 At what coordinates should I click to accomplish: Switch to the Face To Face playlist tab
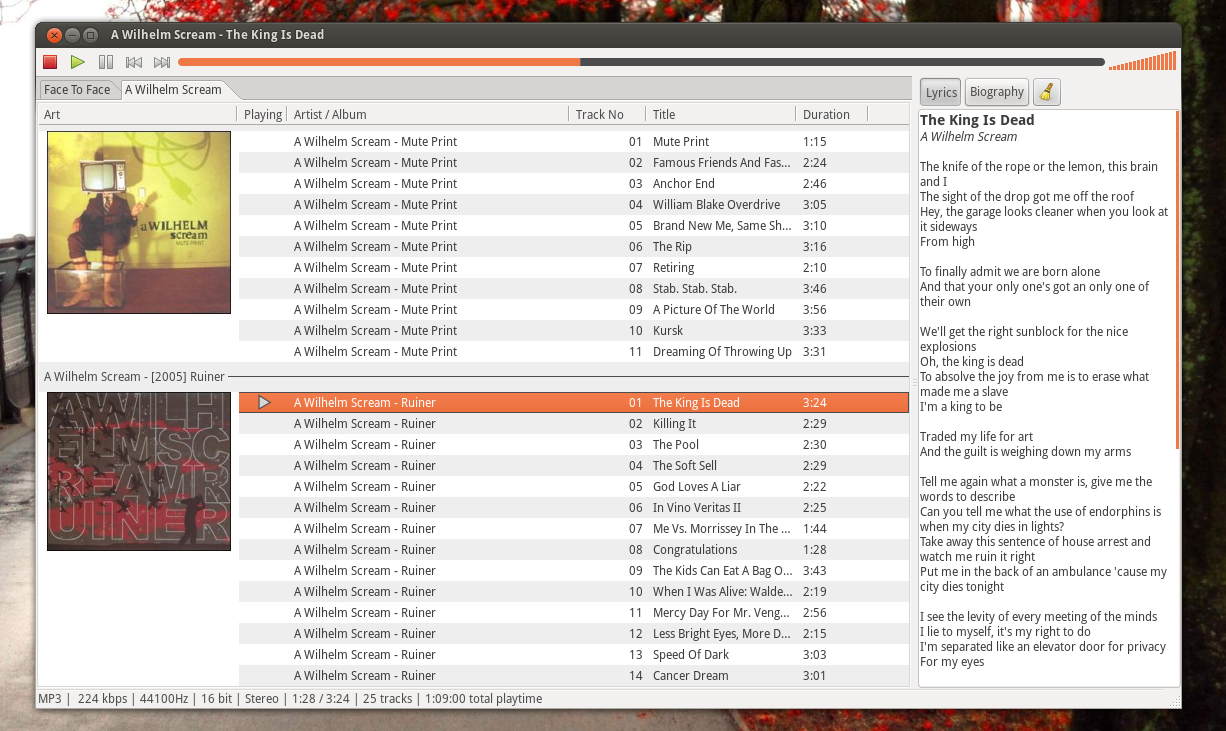(x=77, y=90)
